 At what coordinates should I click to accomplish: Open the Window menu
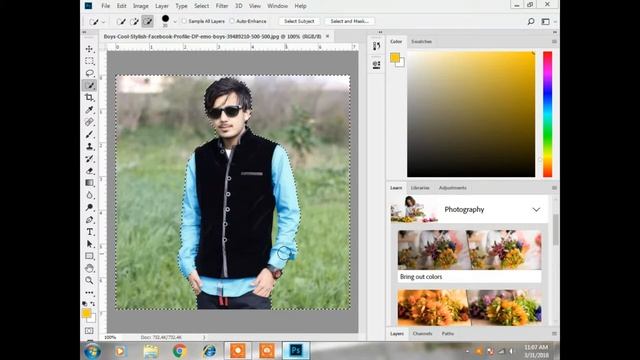point(277,6)
